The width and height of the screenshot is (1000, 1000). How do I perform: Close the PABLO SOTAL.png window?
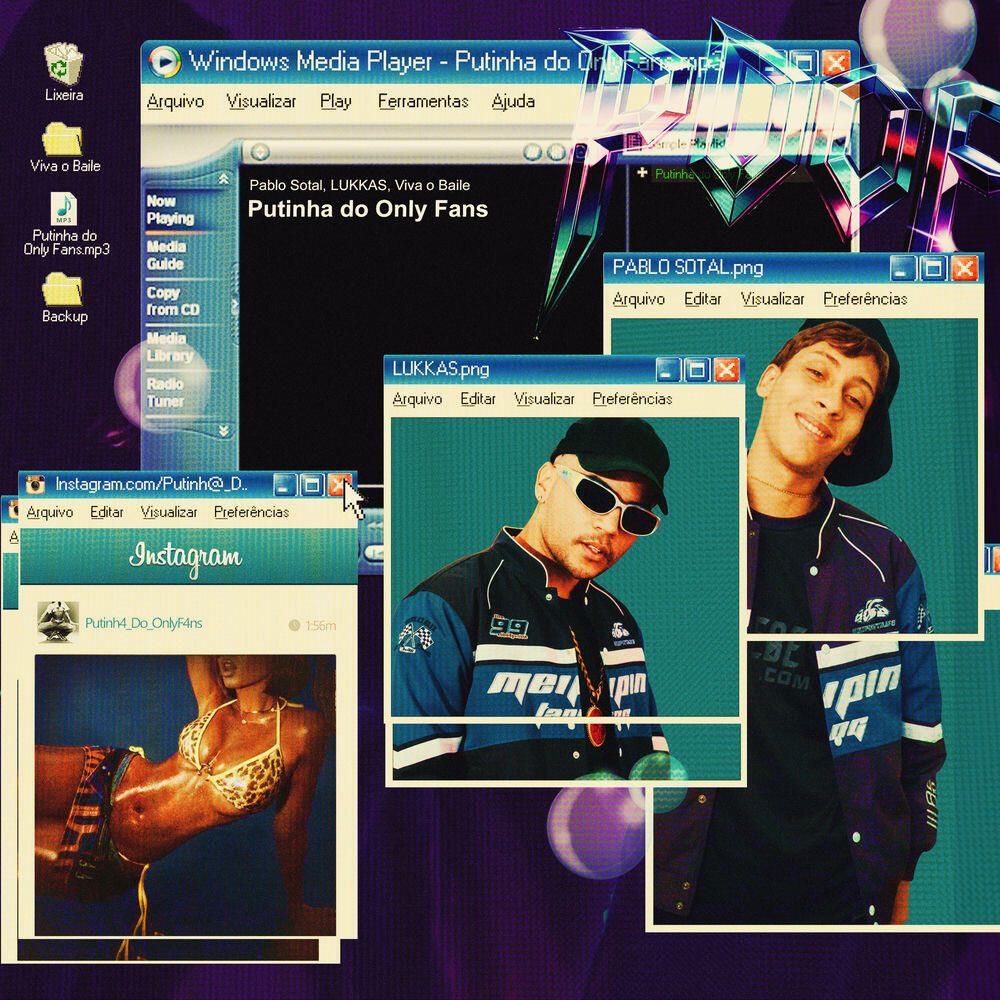point(964,268)
